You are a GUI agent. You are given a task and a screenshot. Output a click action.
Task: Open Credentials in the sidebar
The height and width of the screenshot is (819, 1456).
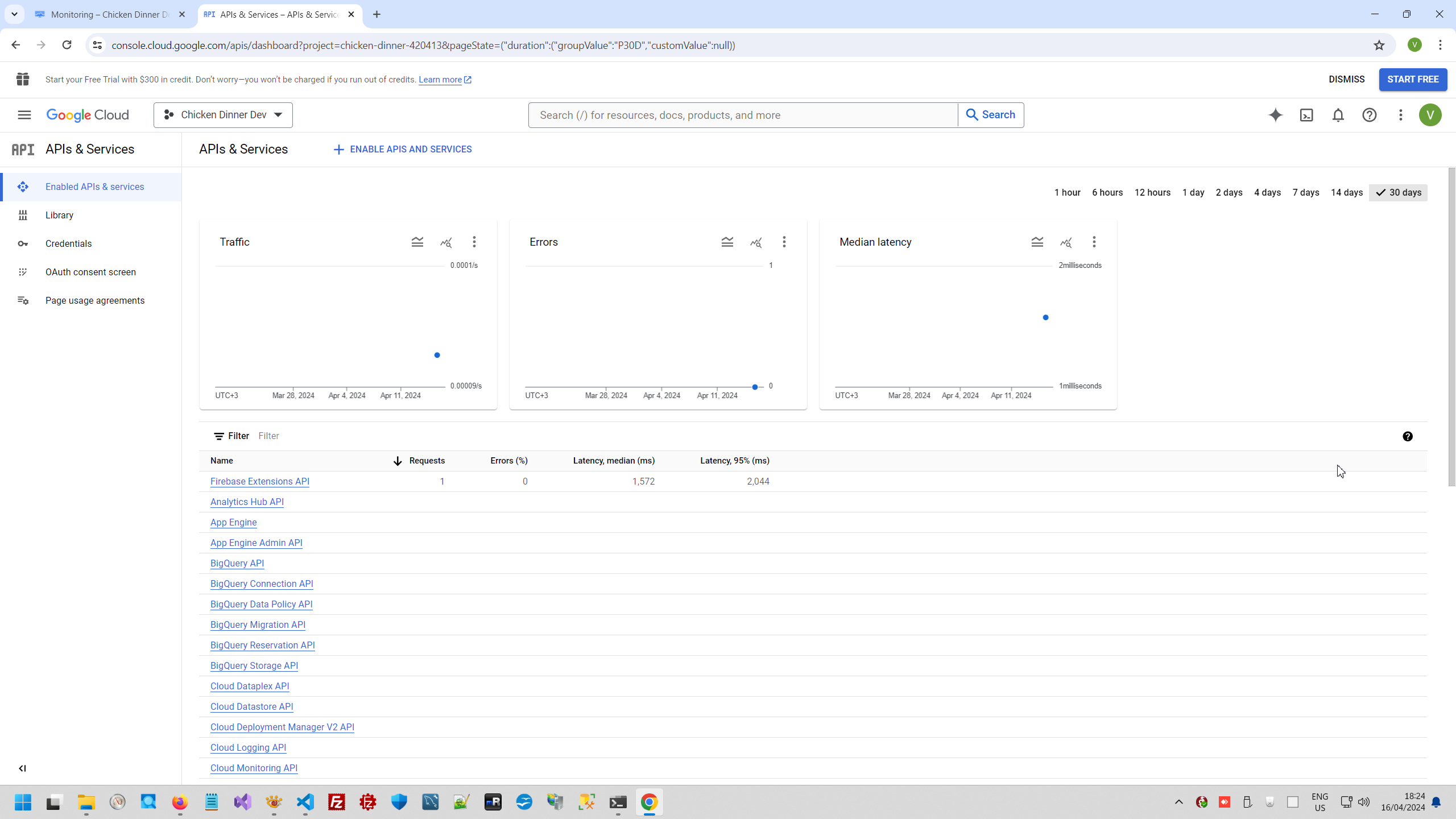(68, 243)
